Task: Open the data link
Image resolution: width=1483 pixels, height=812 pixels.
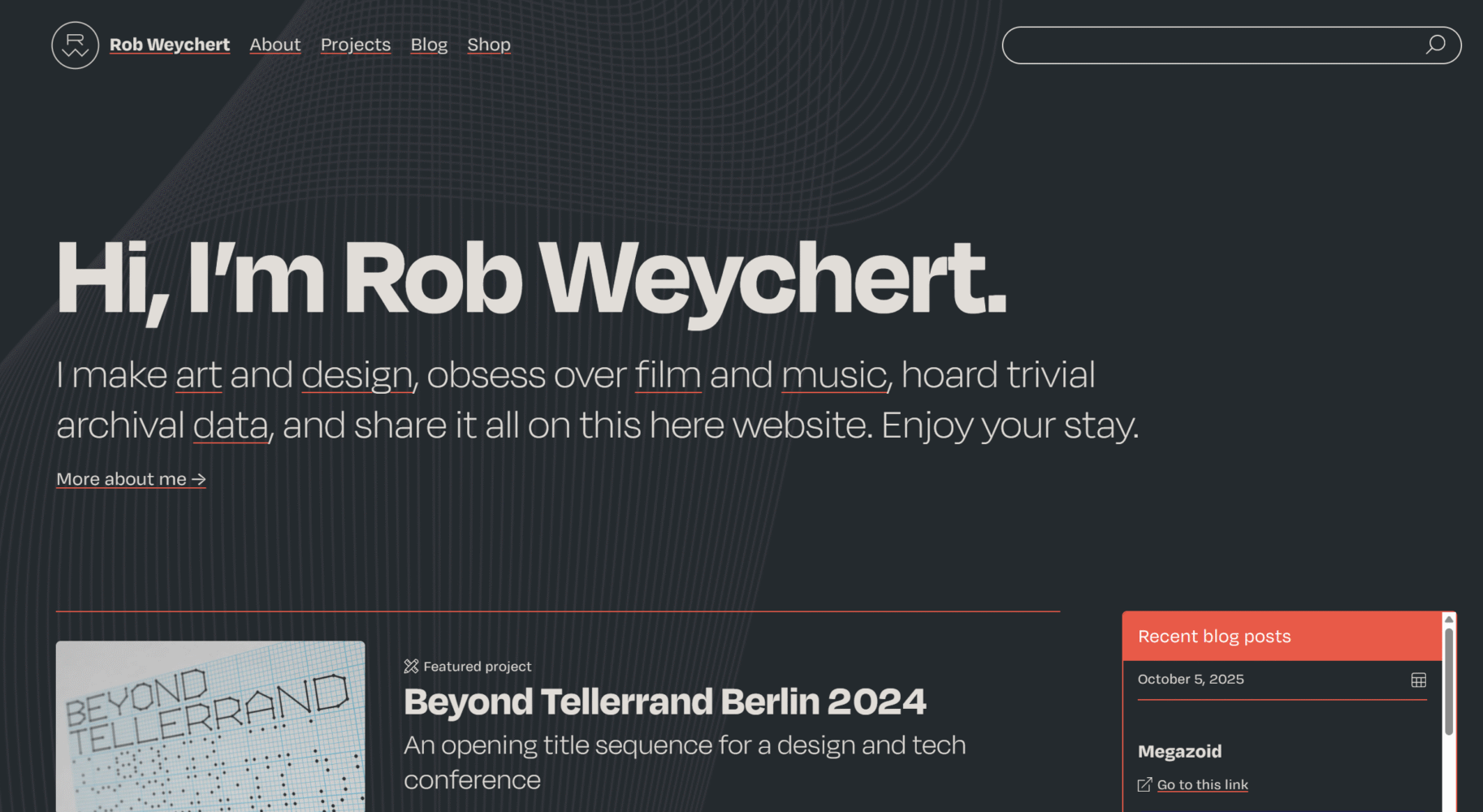Action: coord(228,424)
